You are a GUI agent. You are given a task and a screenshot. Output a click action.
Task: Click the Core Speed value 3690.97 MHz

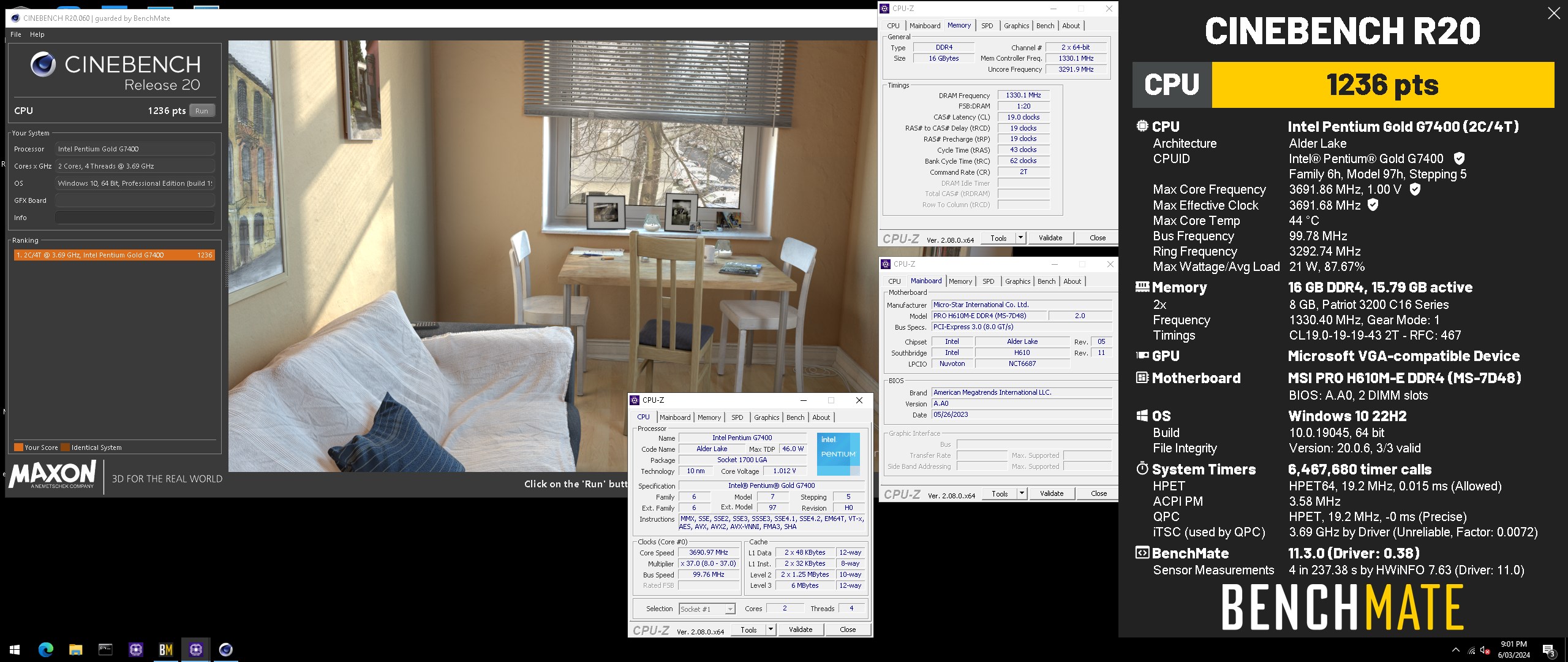click(709, 552)
